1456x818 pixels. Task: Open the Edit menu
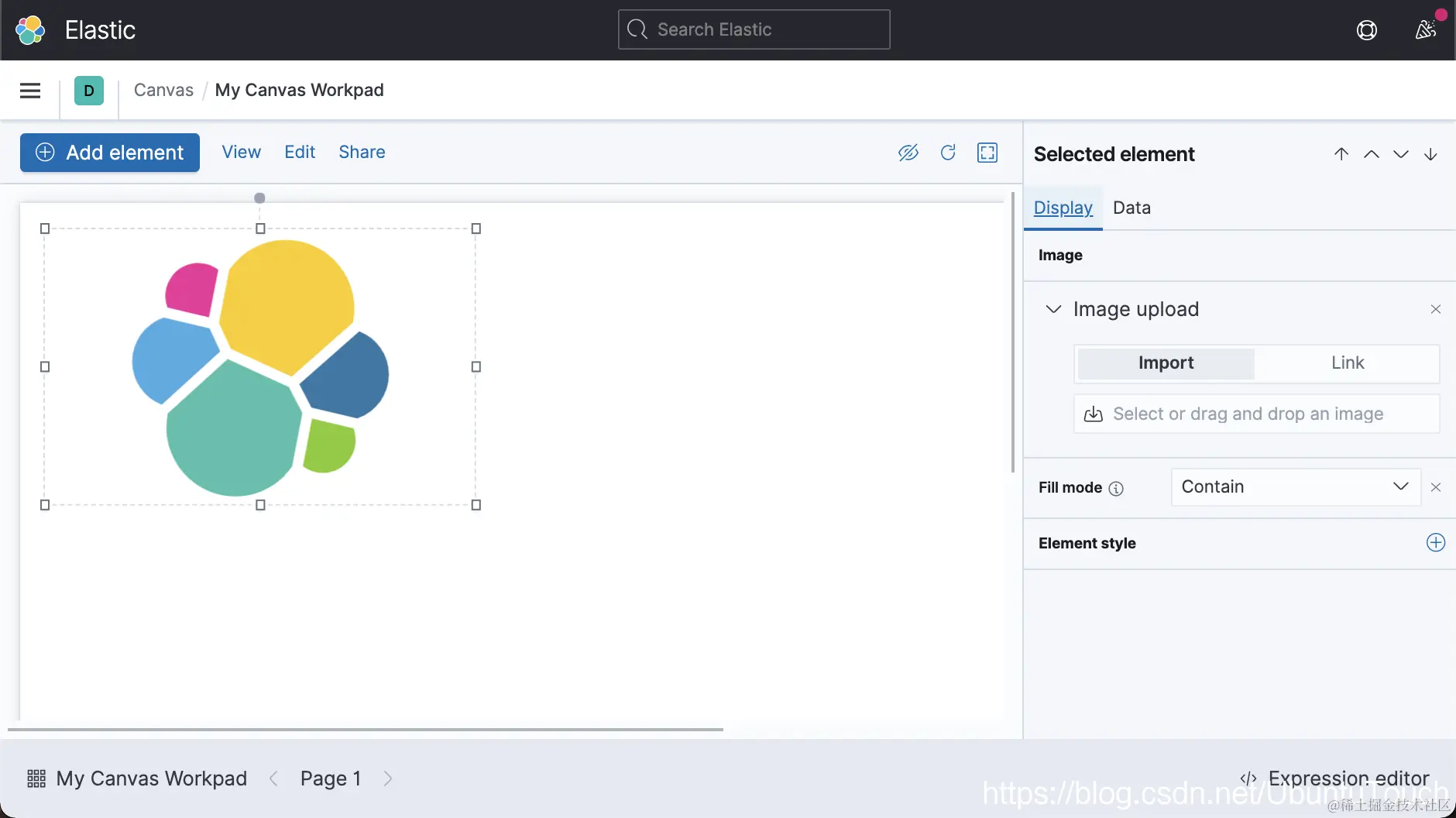(x=300, y=153)
